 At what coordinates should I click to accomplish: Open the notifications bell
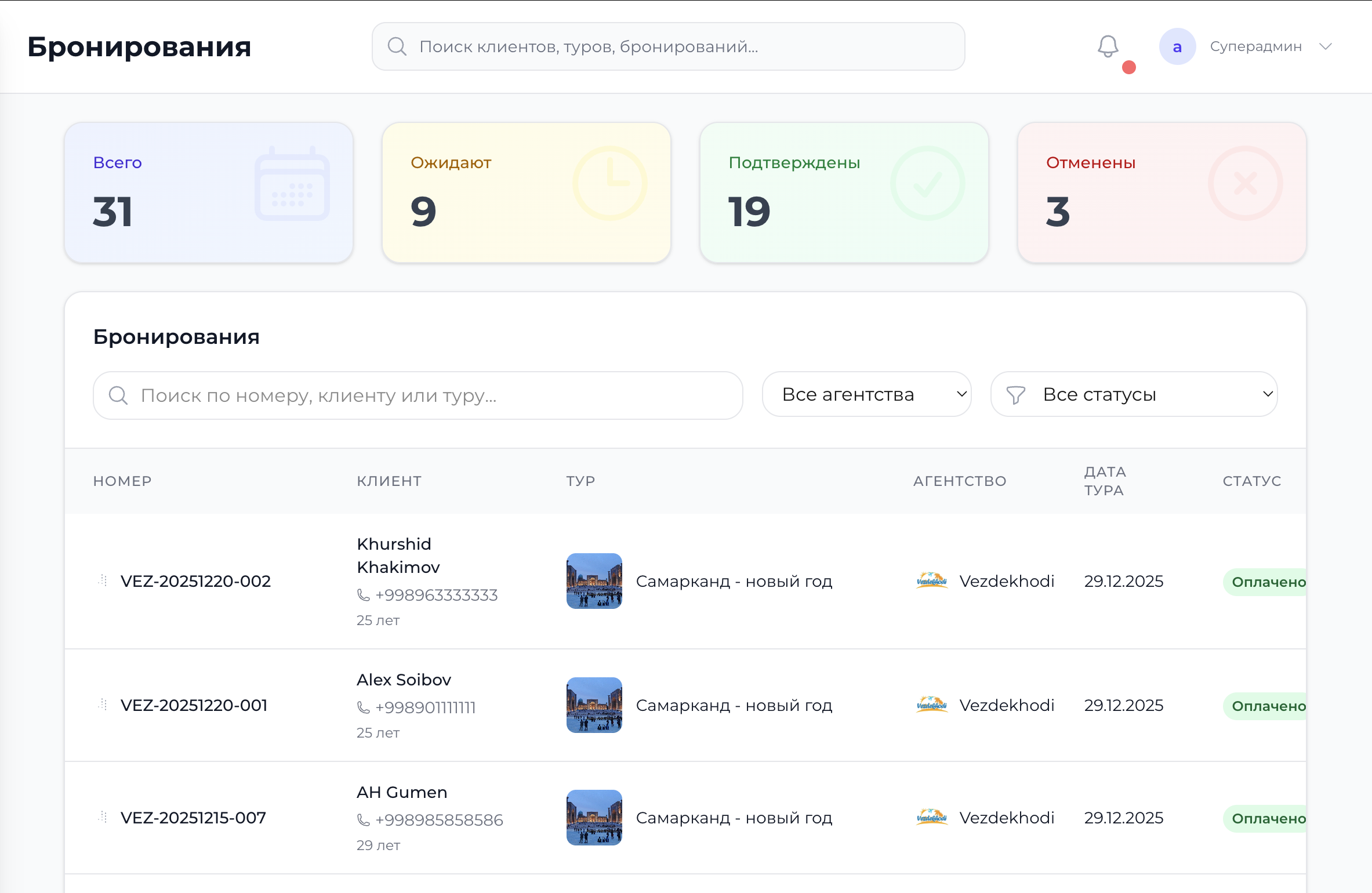coord(1108,46)
